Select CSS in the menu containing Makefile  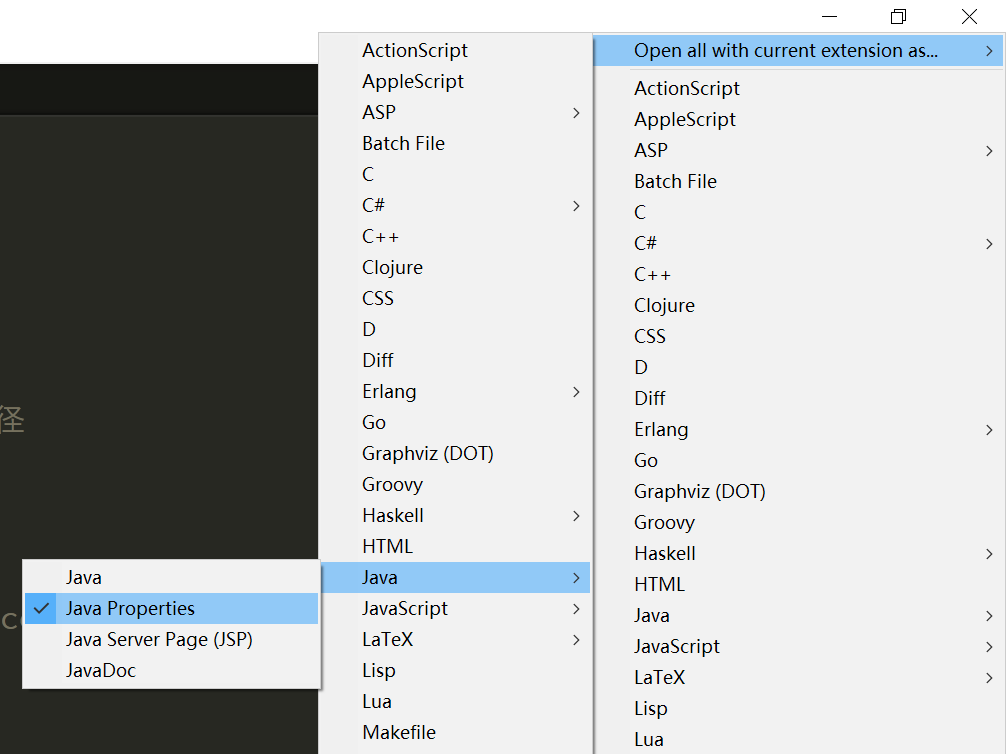point(455,298)
